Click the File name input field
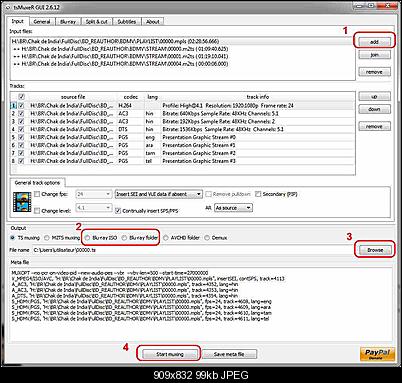 193,250
